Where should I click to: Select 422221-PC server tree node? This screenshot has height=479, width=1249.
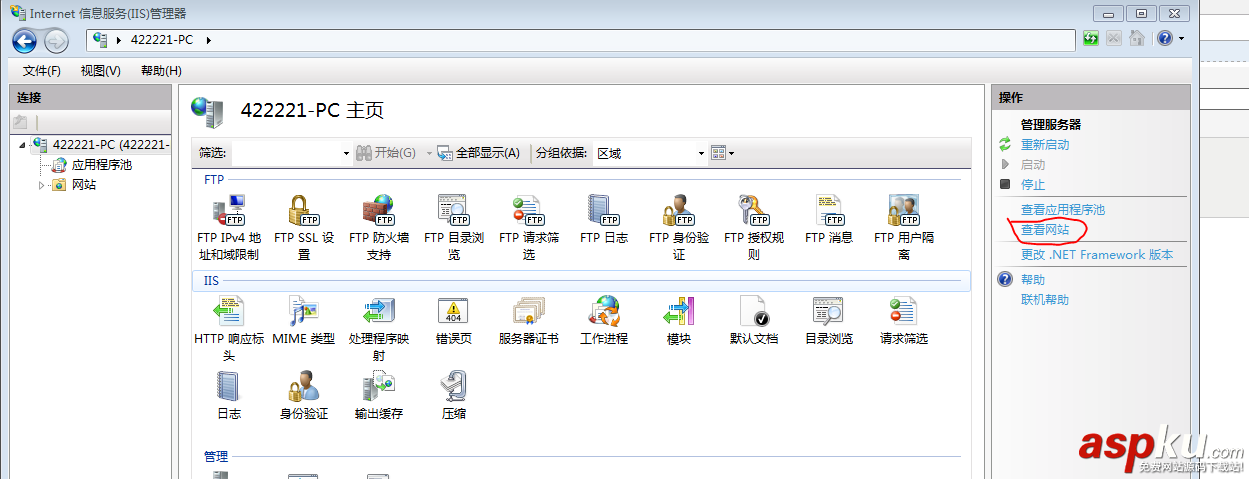(x=111, y=145)
